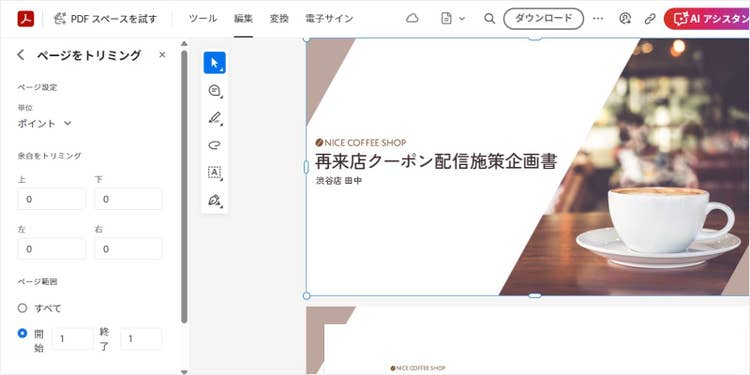750x375 pixels.
Task: Click the ダウンロード button
Action: (x=543, y=19)
